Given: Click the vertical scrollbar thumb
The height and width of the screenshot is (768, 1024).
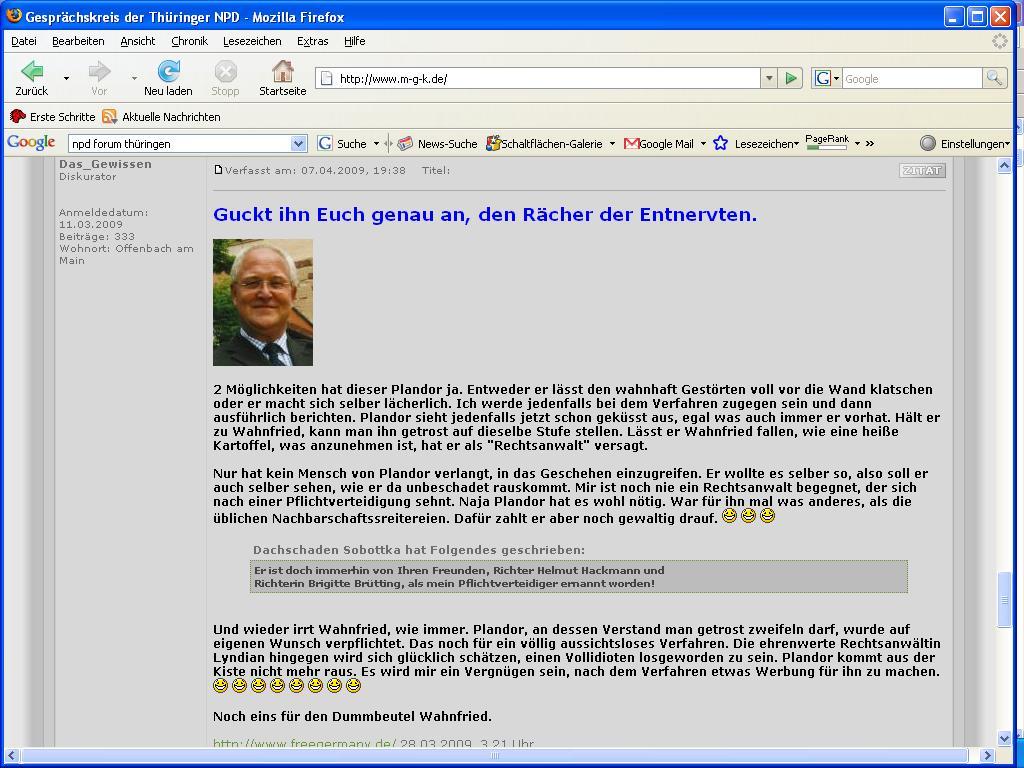Looking at the screenshot, I should 1005,598.
